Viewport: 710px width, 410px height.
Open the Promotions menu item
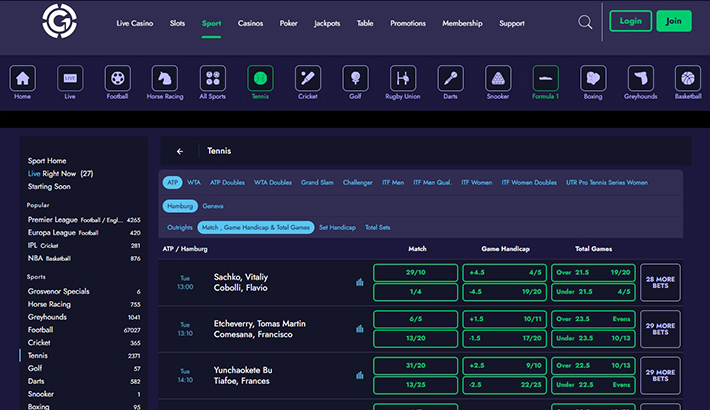408,23
